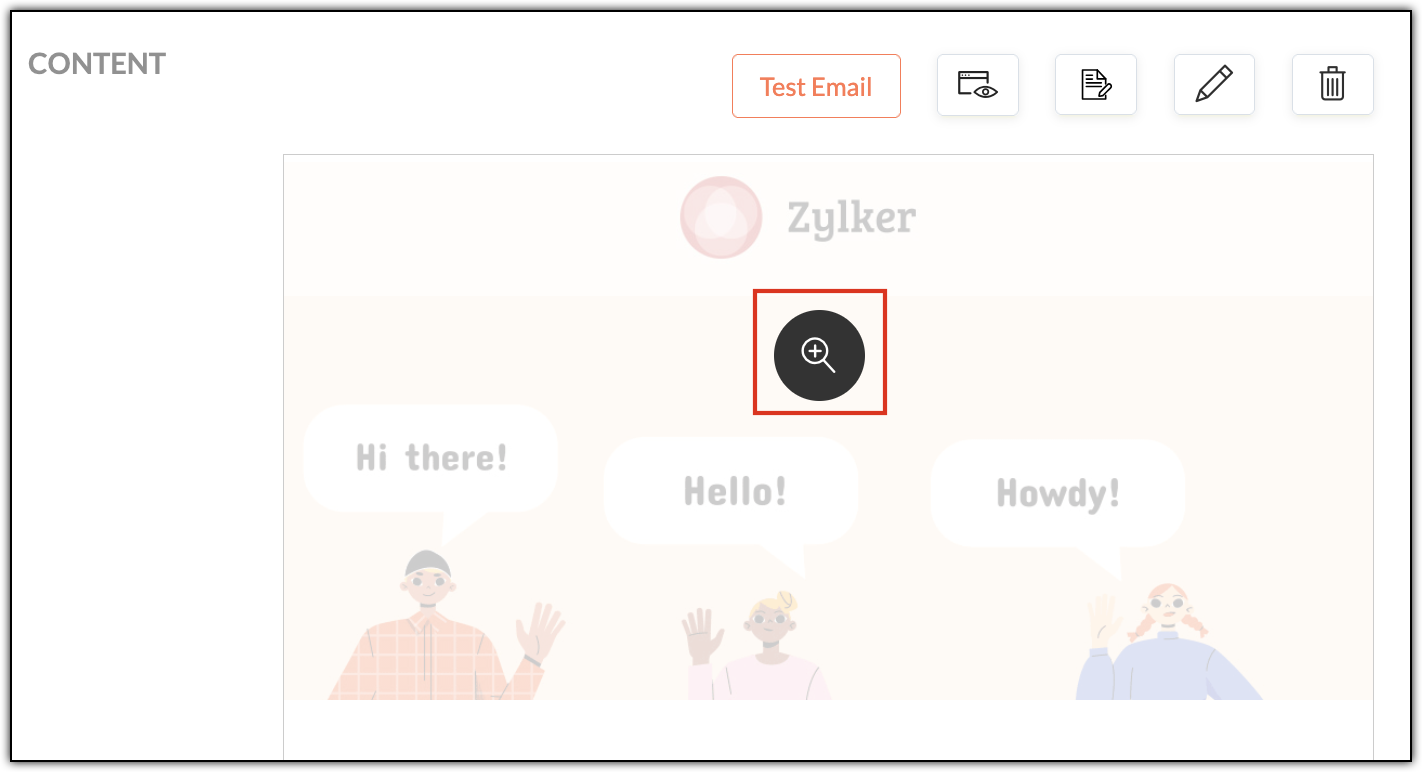The height and width of the screenshot is (772, 1422).
Task: Open the email preview eye icon
Action: click(977, 85)
